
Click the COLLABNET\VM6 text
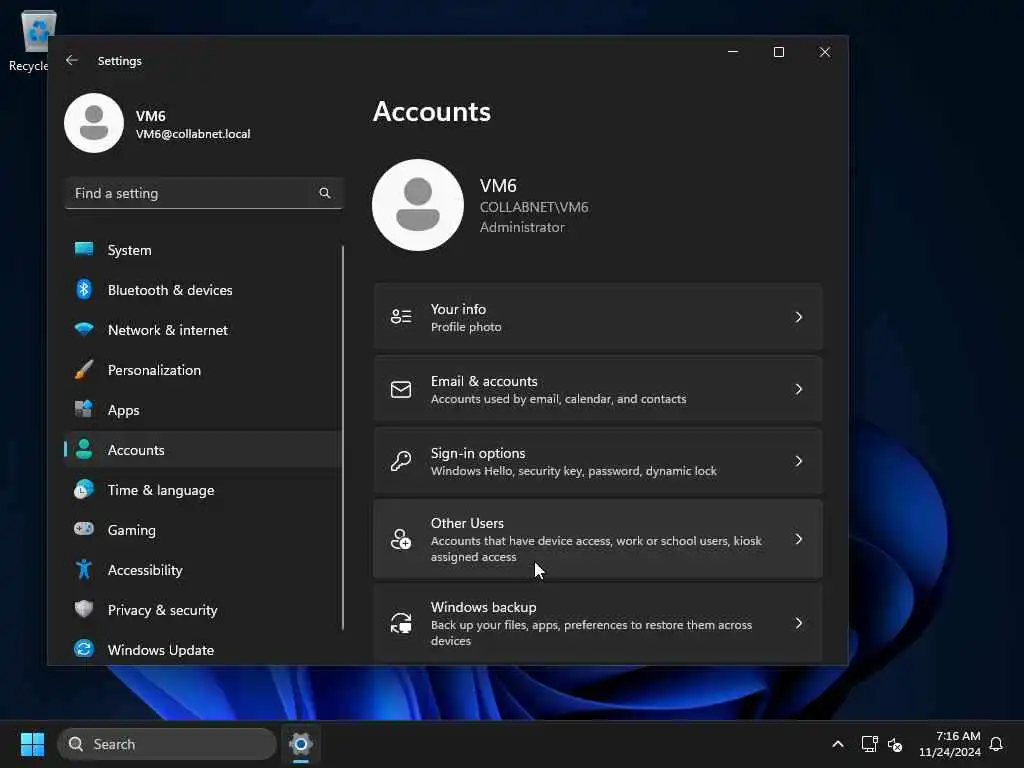click(534, 207)
